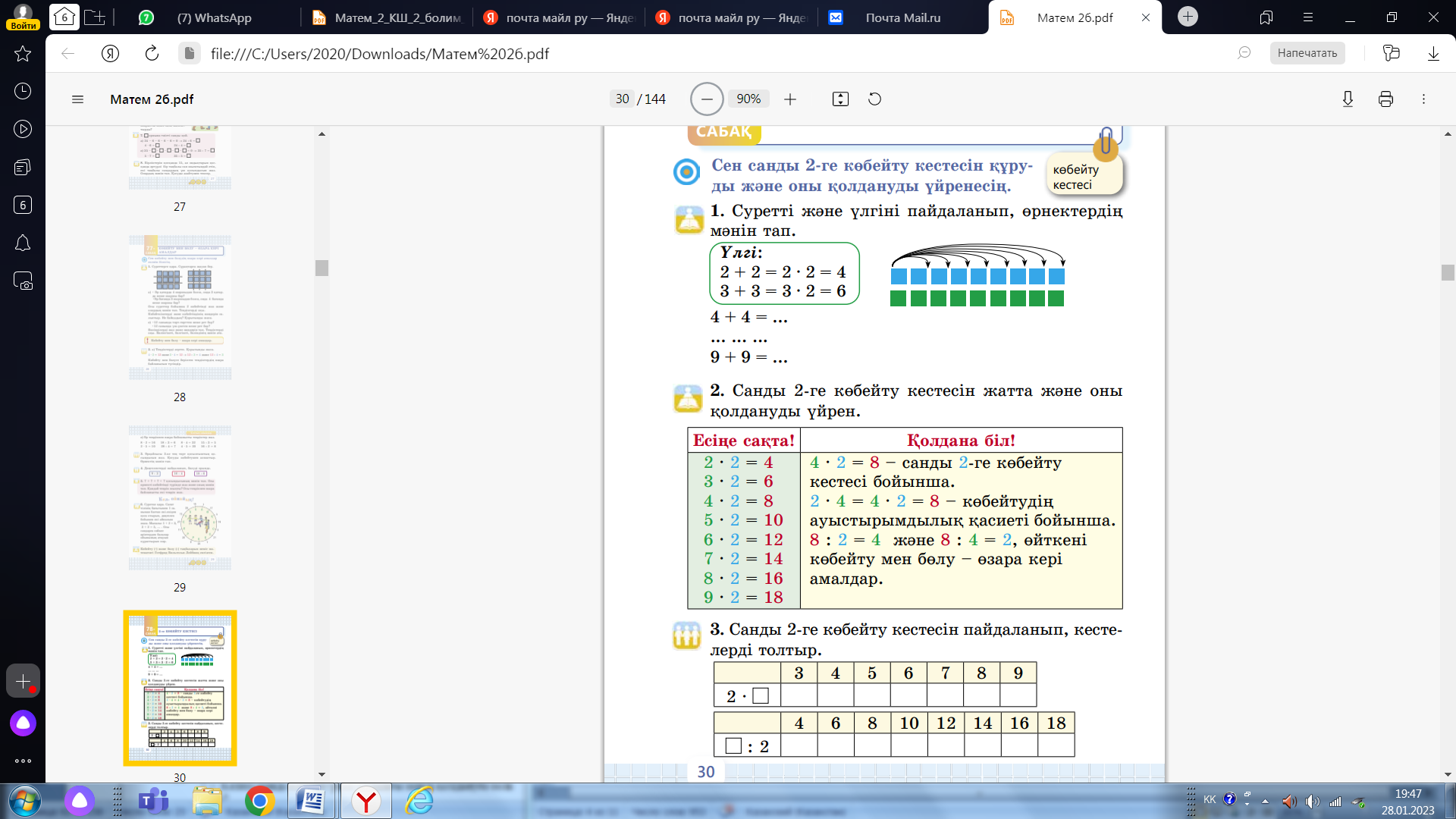Print the PDF document

[x=1385, y=99]
